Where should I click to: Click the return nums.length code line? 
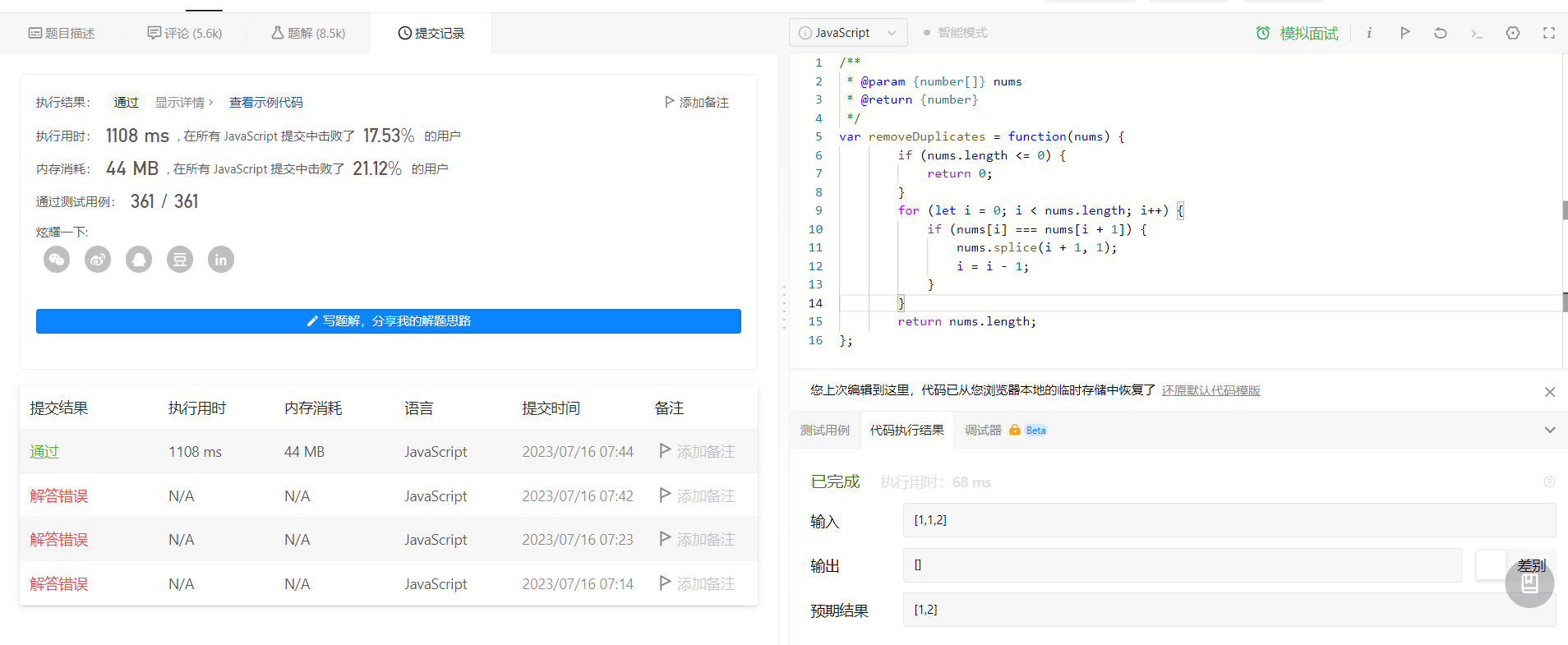coord(966,321)
